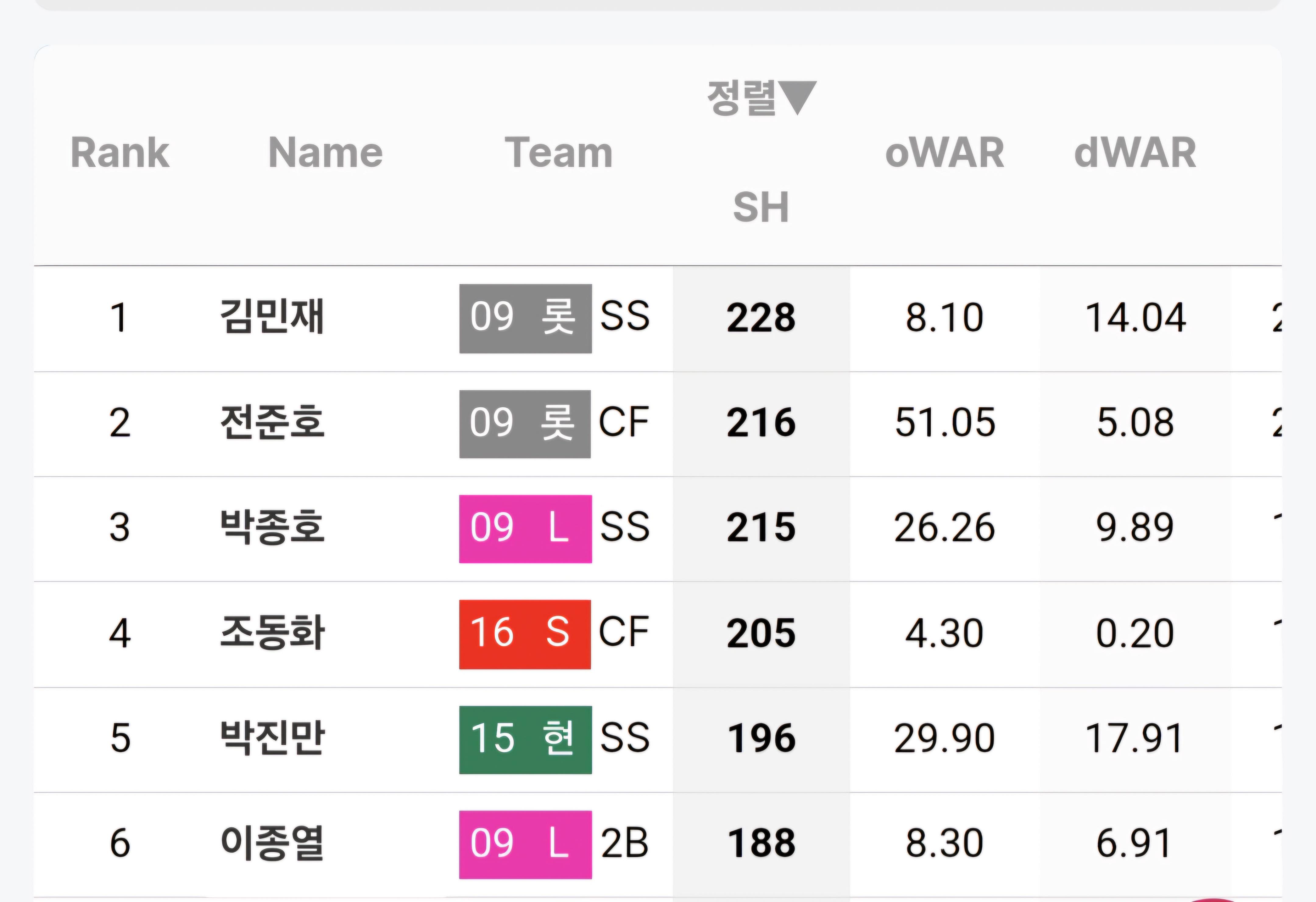Click gray 09 롯 team badge for 김민재
This screenshot has width=1316, height=902.
525,318
